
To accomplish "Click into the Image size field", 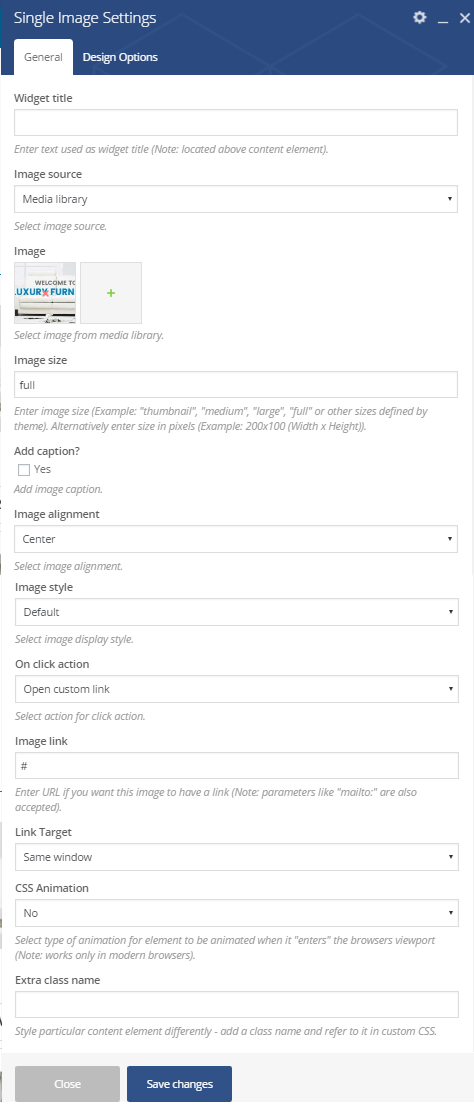I will pos(236,385).
